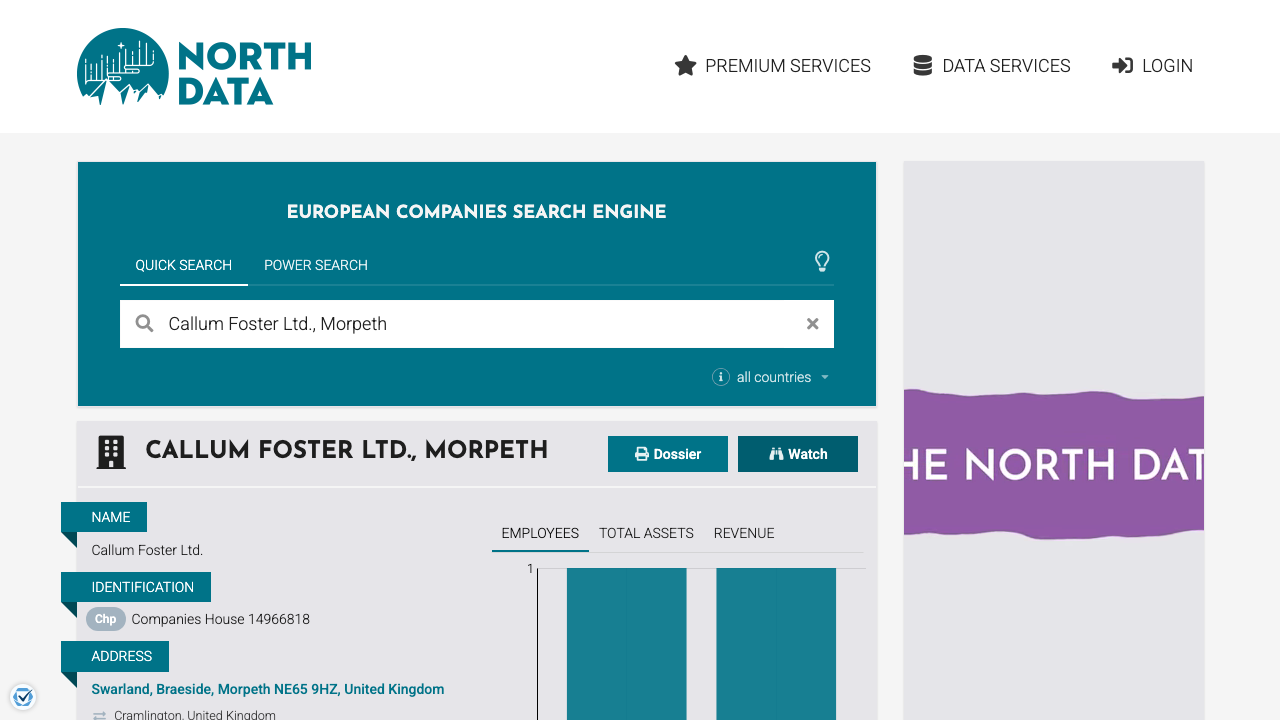The image size is (1280, 720).
Task: Click the Watch button
Action: click(797, 453)
